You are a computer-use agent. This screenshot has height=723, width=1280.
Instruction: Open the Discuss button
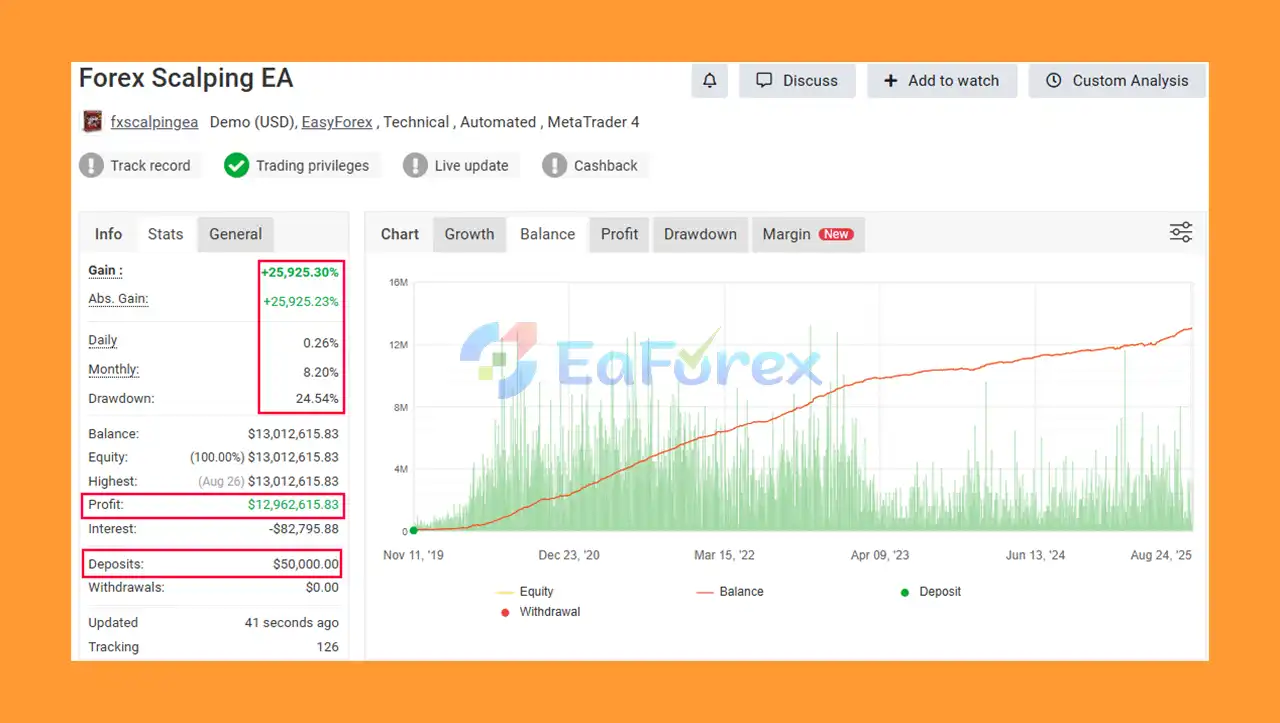click(797, 81)
